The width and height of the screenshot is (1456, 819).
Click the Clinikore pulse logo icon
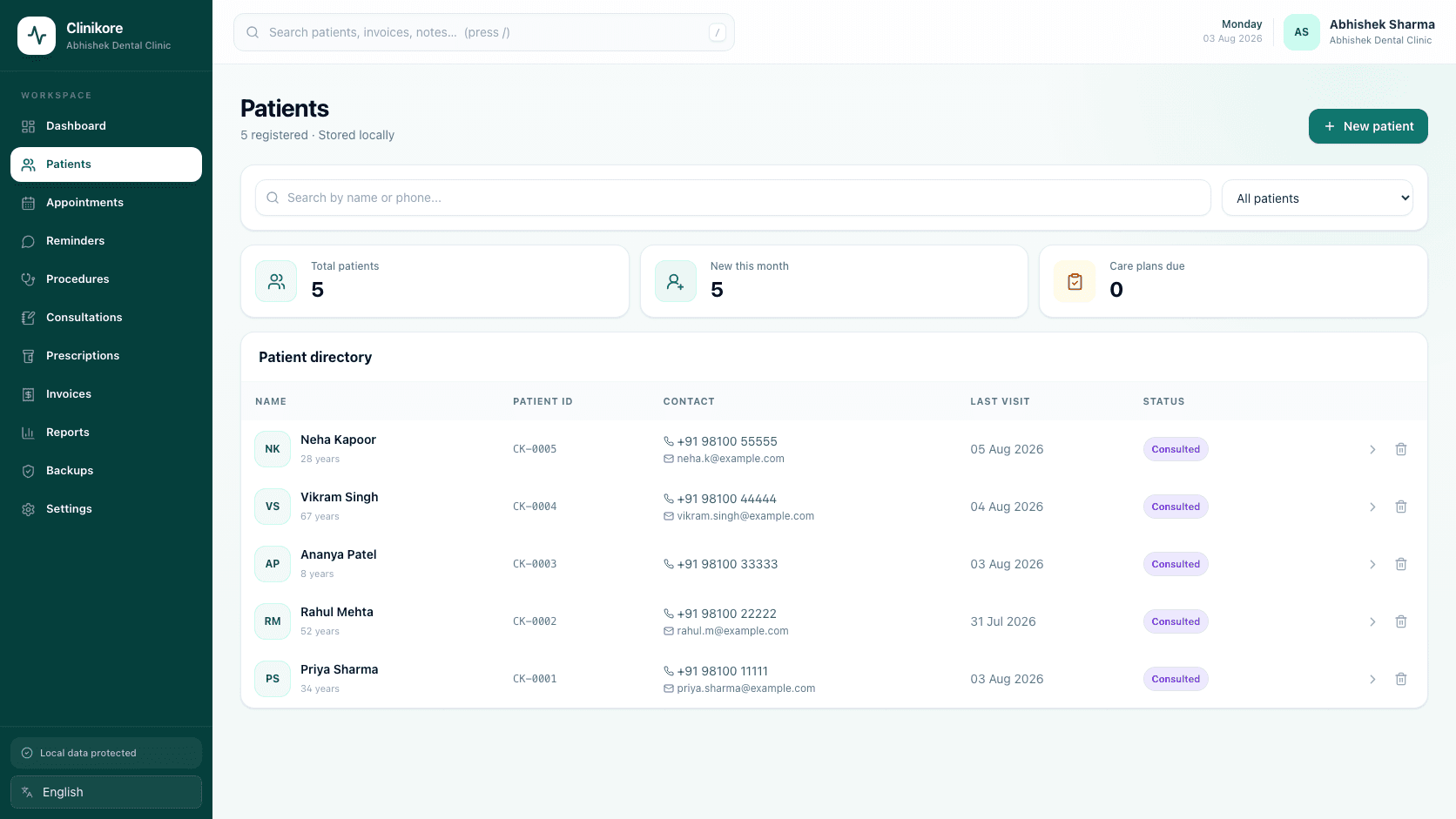(37, 36)
